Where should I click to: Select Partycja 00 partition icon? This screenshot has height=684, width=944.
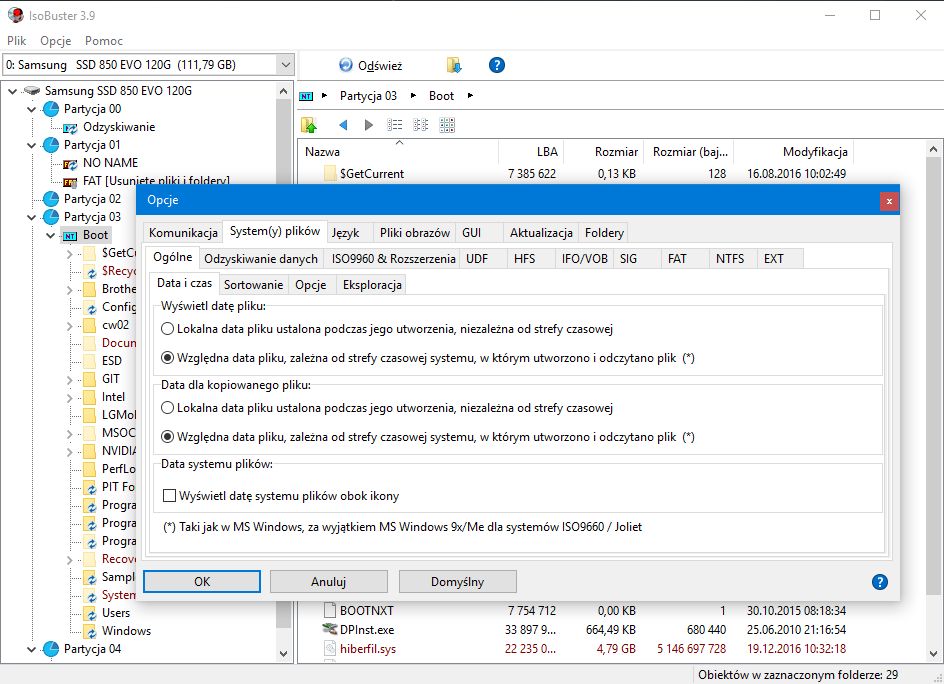(51, 109)
